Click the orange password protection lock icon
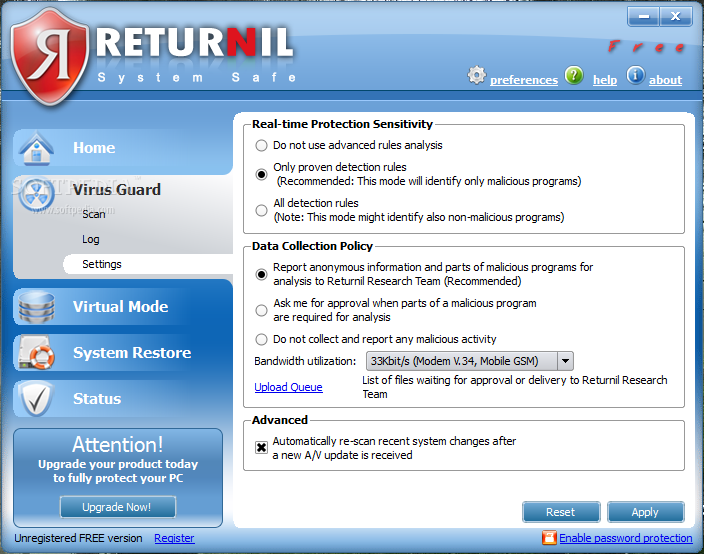Image resolution: width=704 pixels, height=554 pixels. [x=549, y=537]
